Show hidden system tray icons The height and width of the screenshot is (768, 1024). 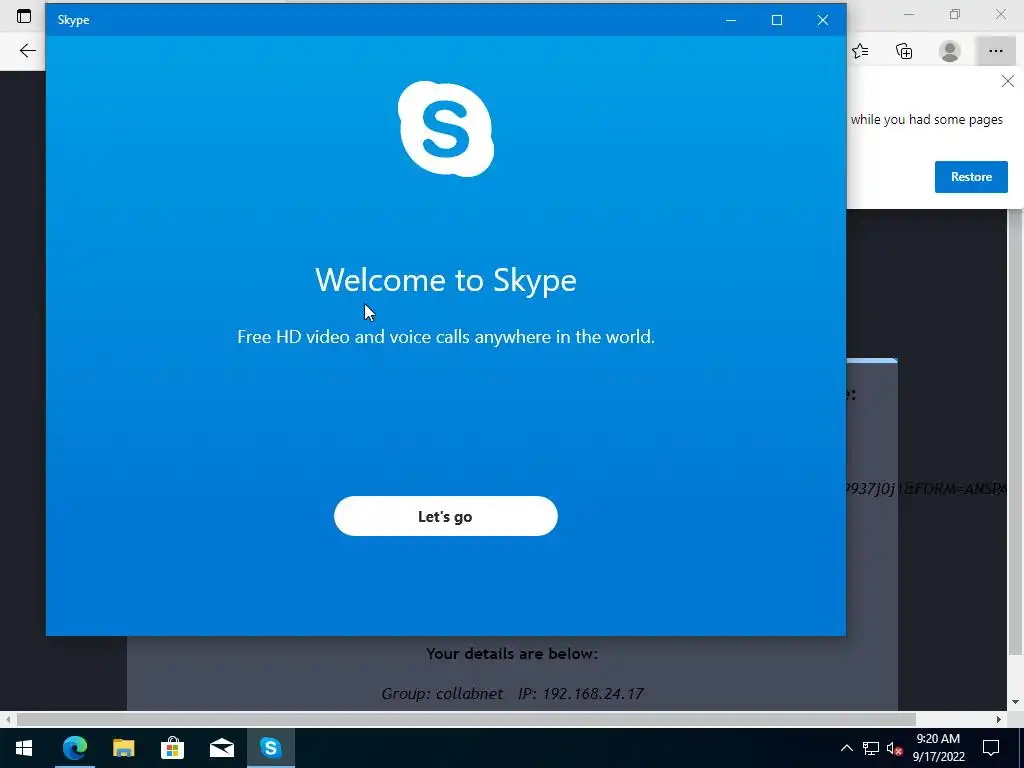pos(846,748)
